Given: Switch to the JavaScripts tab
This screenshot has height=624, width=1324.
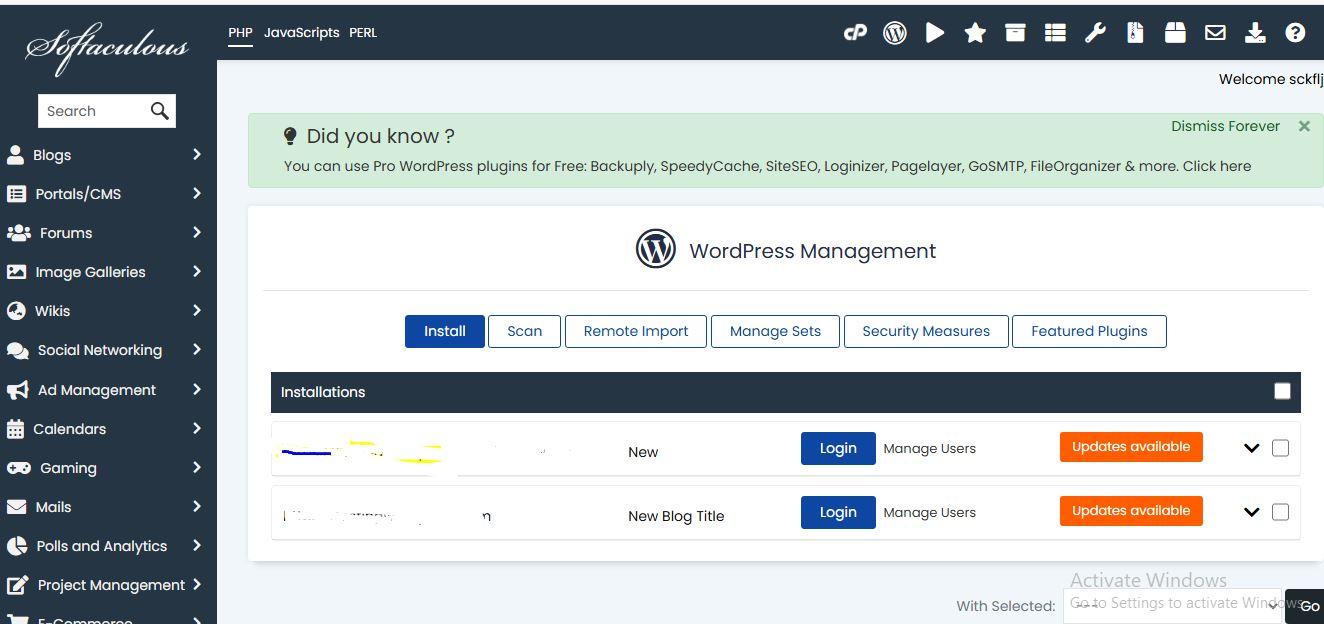Looking at the screenshot, I should 301,33.
